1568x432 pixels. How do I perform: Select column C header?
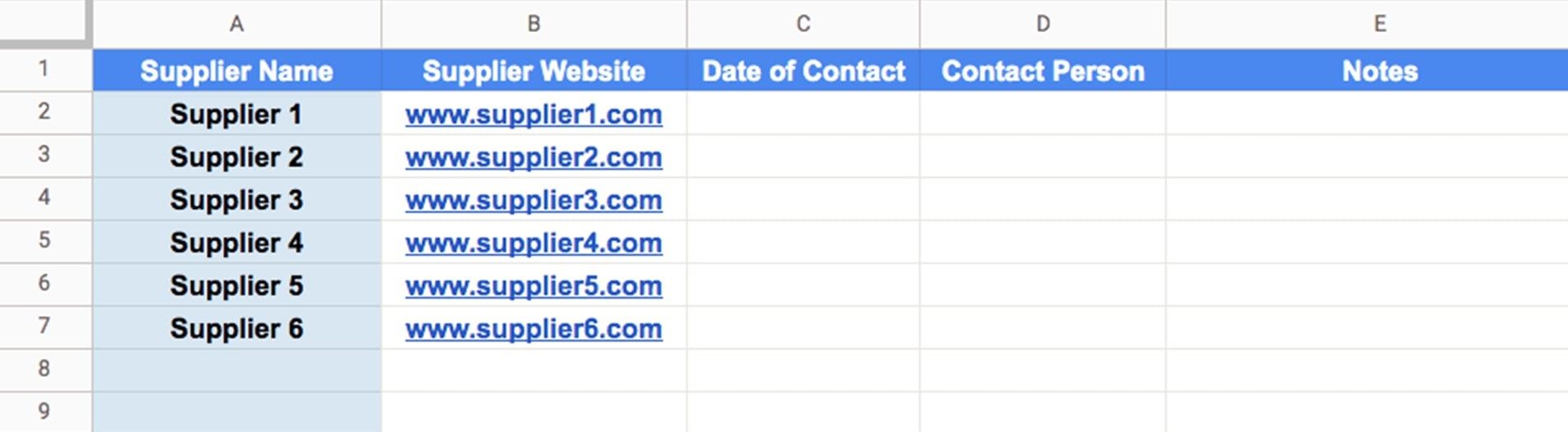click(803, 24)
